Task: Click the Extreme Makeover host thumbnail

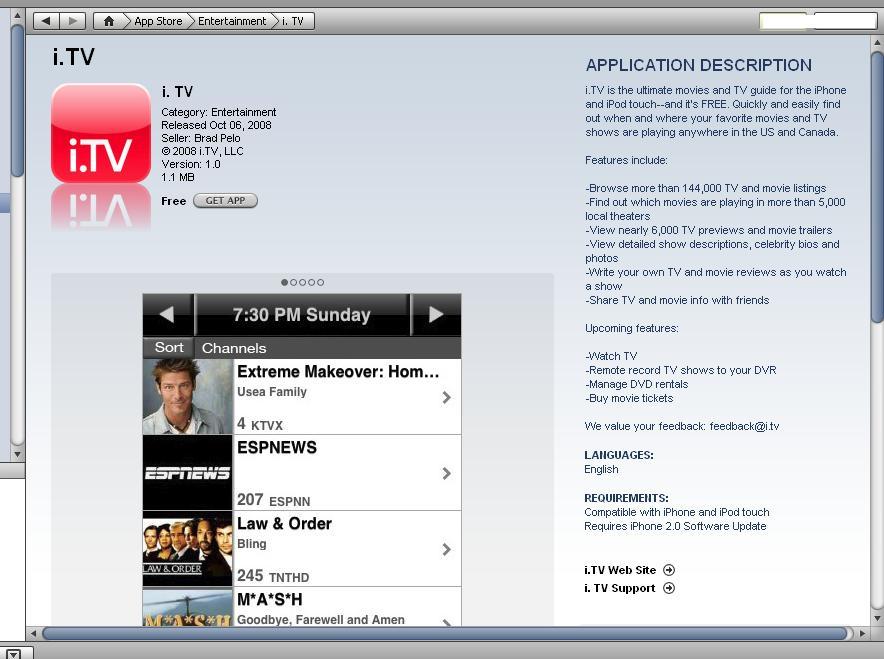Action: [188, 396]
